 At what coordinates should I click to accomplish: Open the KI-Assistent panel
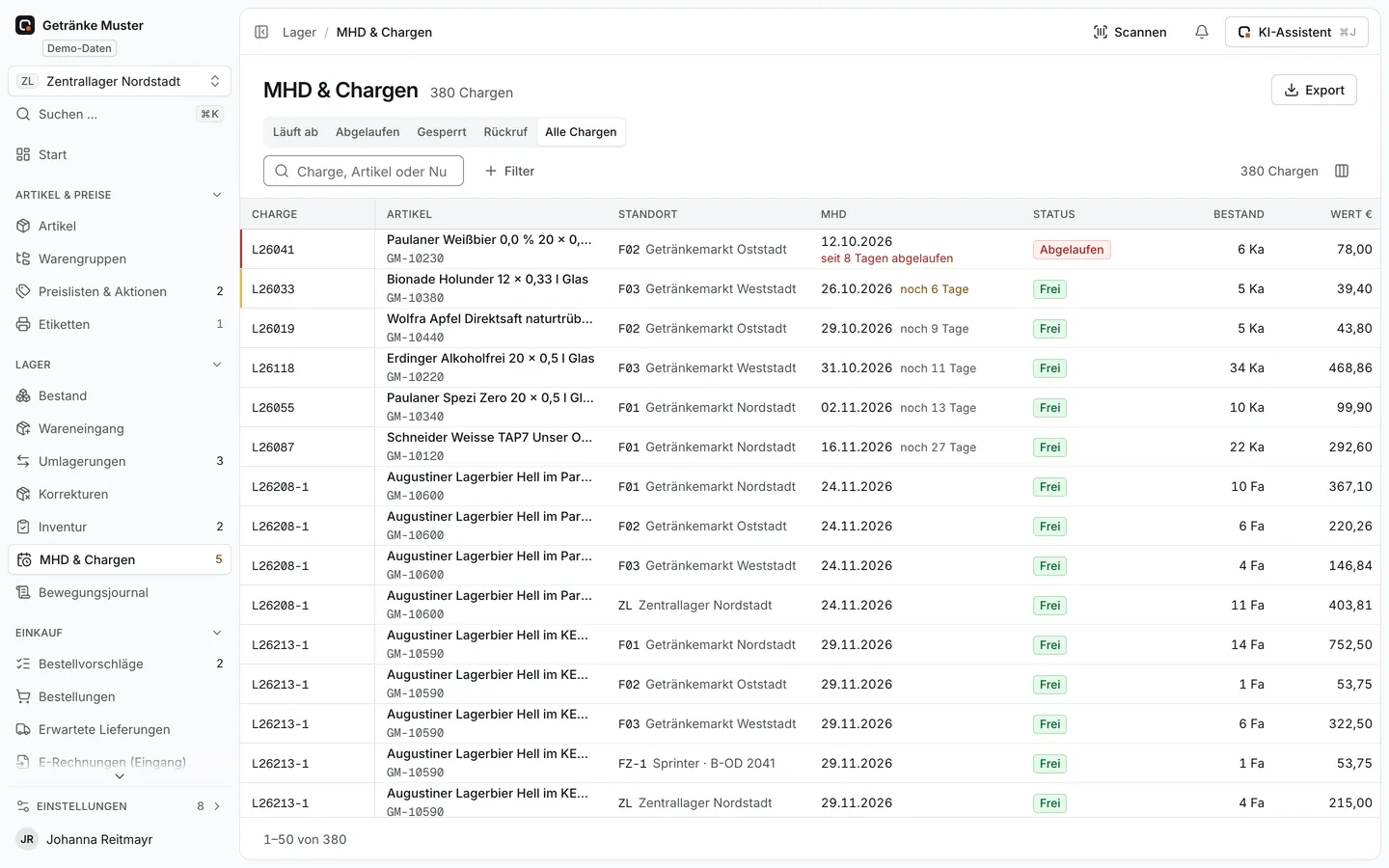[x=1296, y=32]
